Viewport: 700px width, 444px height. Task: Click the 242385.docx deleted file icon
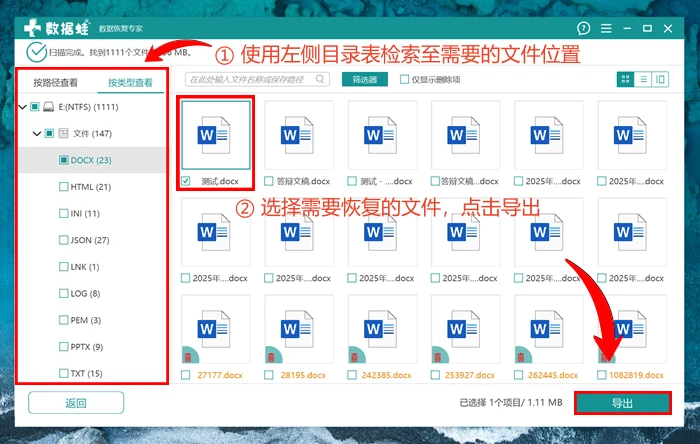pyautogui.click(x=382, y=330)
